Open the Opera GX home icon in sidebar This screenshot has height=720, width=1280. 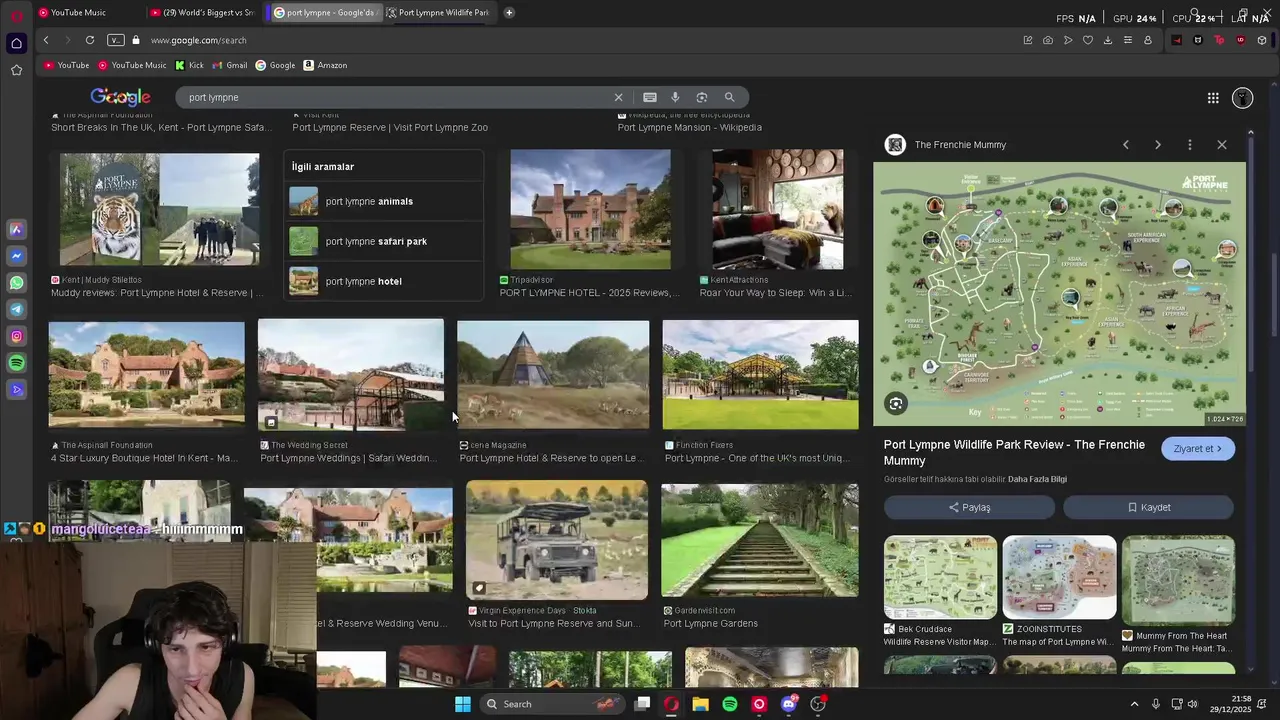16,43
